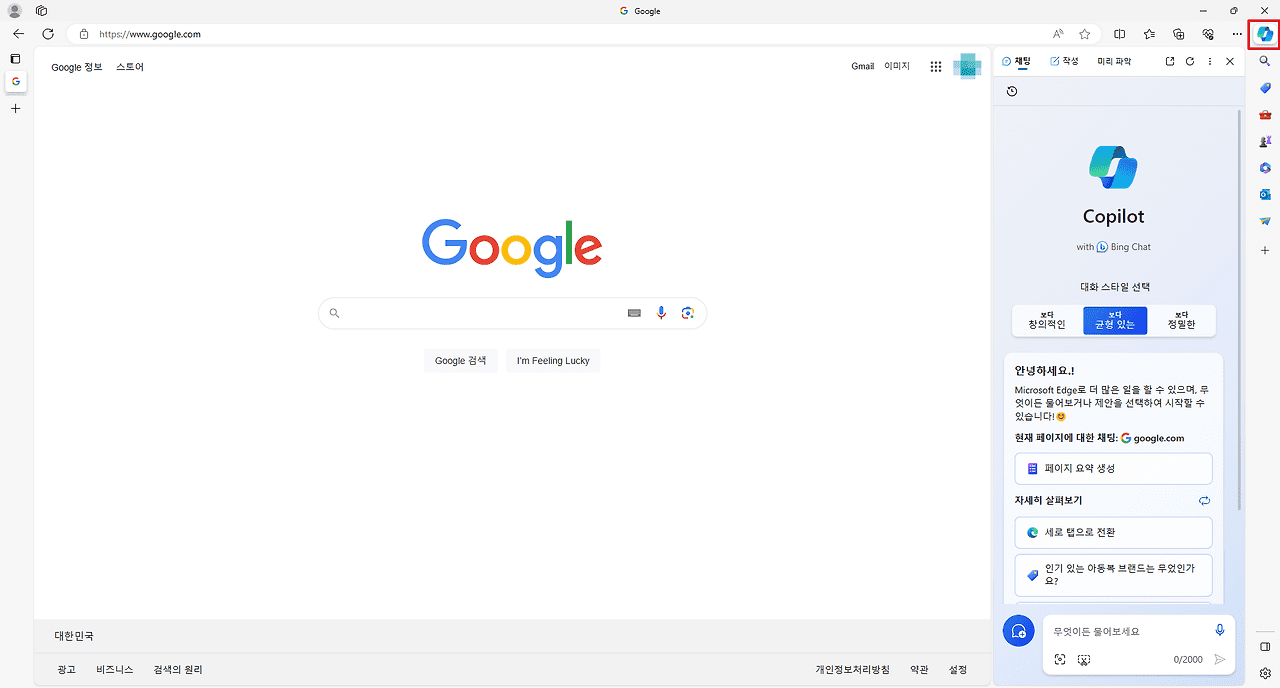Click the Google 검색 button
Viewport: 1280px width, 688px height.
tap(461, 360)
